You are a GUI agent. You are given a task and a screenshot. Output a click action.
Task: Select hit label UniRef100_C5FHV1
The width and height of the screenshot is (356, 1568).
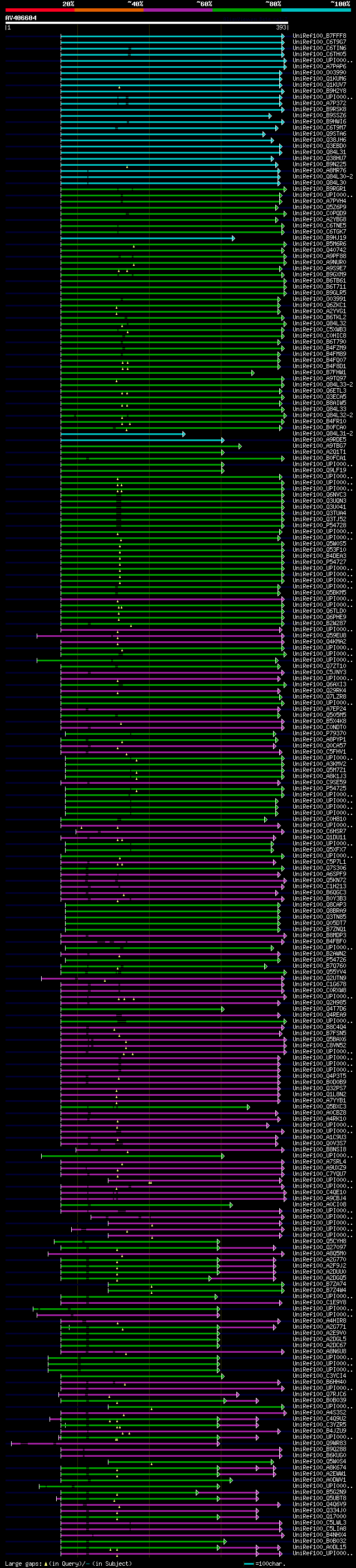coord(319,752)
